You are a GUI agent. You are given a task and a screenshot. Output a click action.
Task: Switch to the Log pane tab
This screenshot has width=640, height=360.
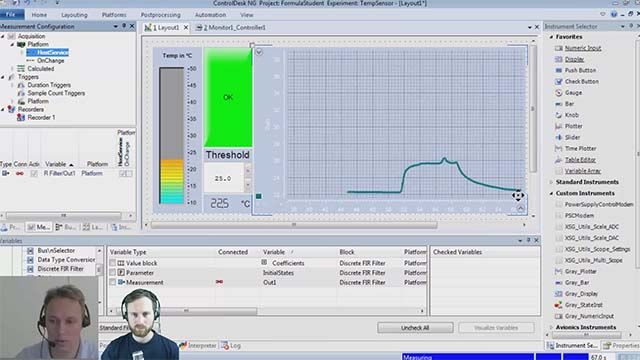(231, 346)
